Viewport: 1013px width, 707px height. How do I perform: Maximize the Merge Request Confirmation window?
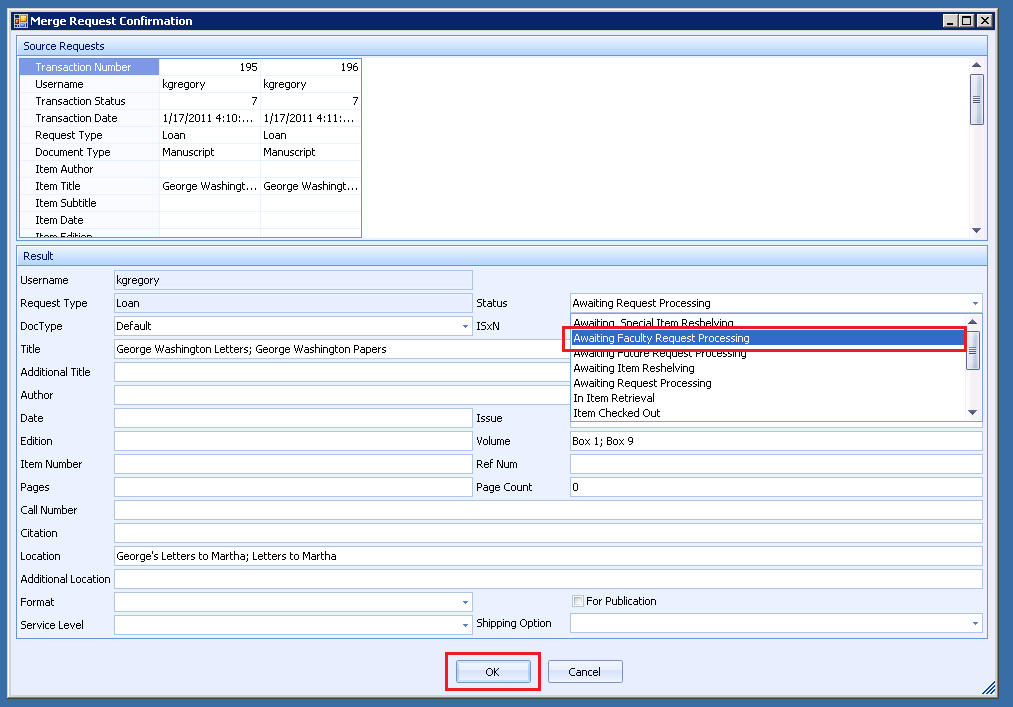click(x=966, y=20)
